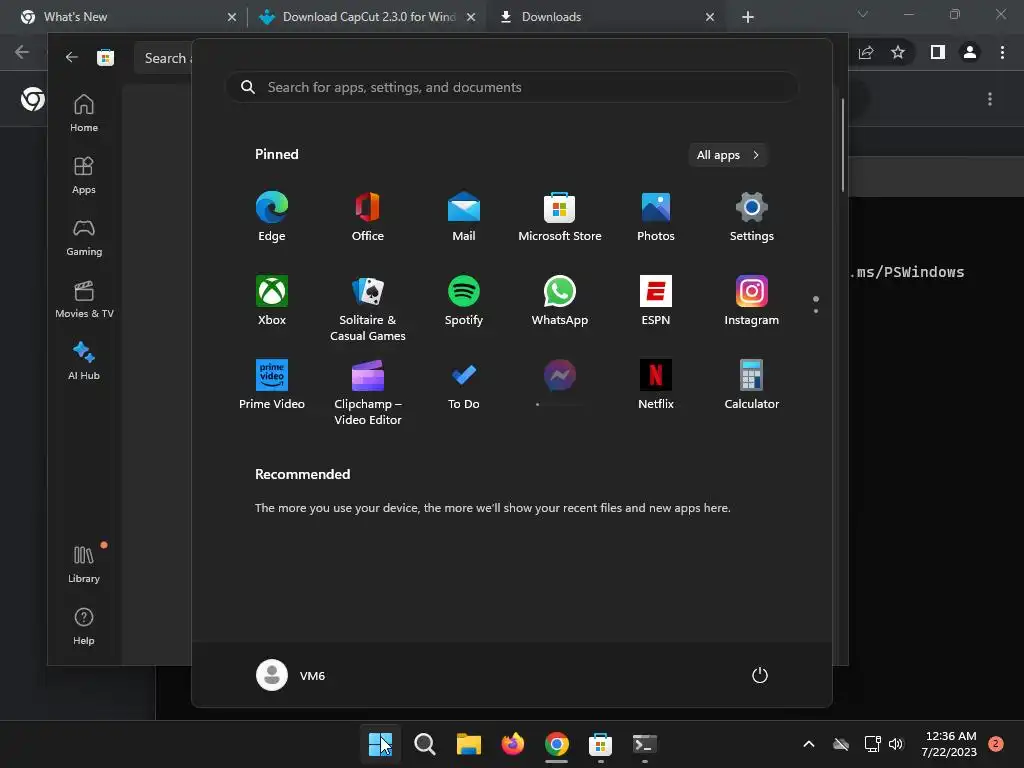Open Microsoft Store in pinned apps

click(560, 217)
